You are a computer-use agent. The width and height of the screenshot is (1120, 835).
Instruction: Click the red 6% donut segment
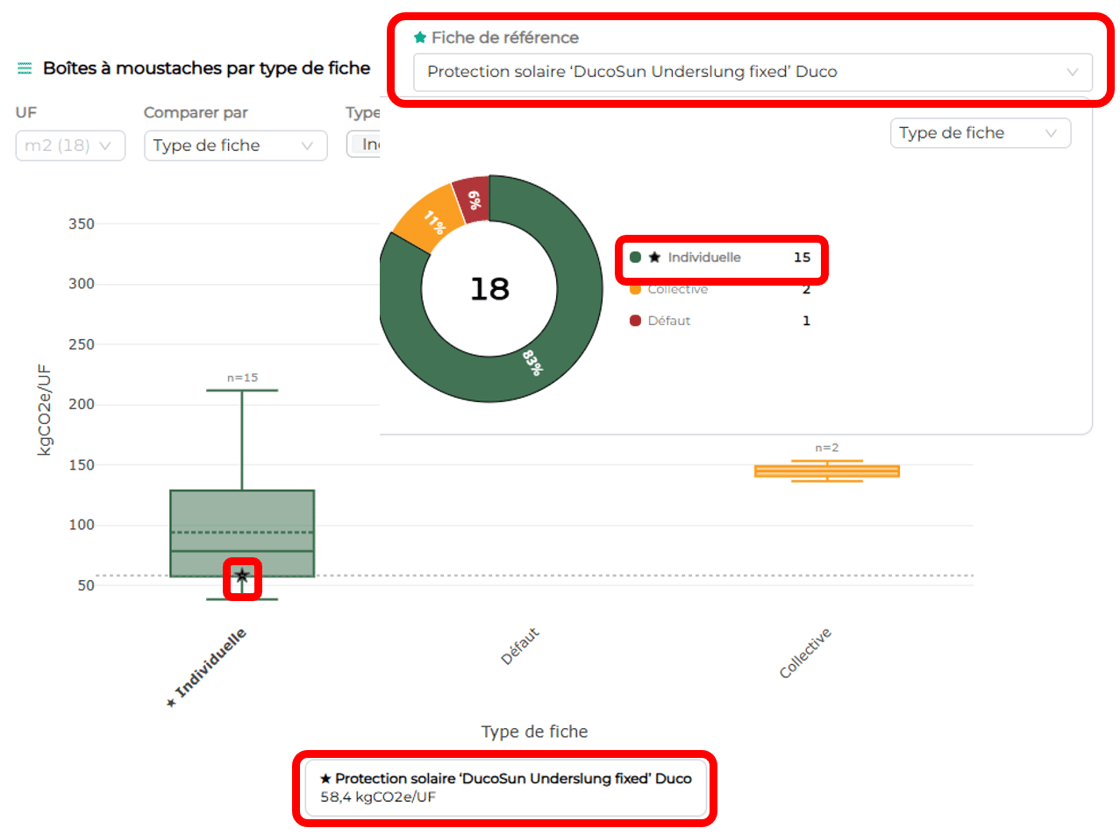tap(474, 199)
